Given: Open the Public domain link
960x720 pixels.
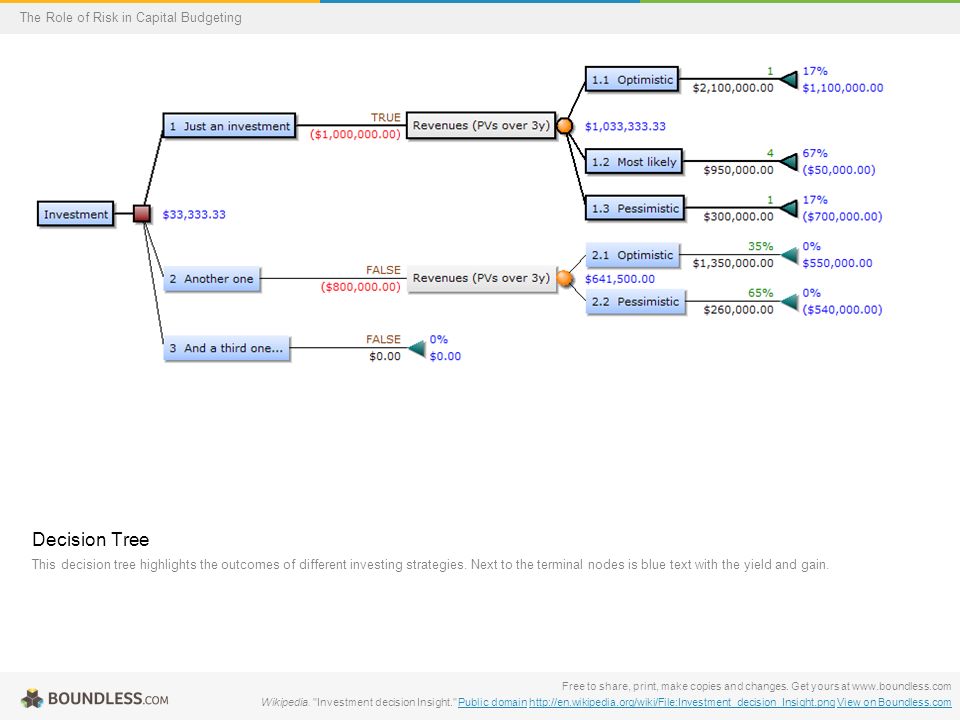Looking at the screenshot, I should [x=492, y=702].
